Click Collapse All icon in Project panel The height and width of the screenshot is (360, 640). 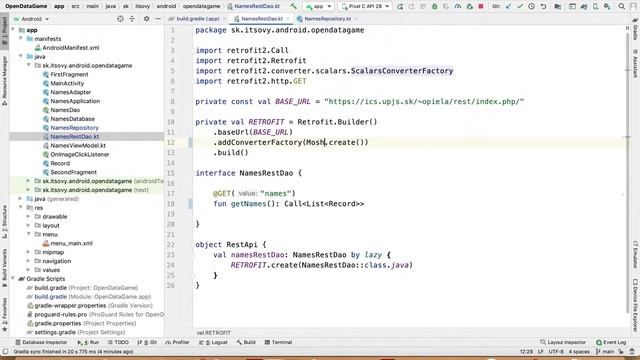pyautogui.click(x=132, y=19)
